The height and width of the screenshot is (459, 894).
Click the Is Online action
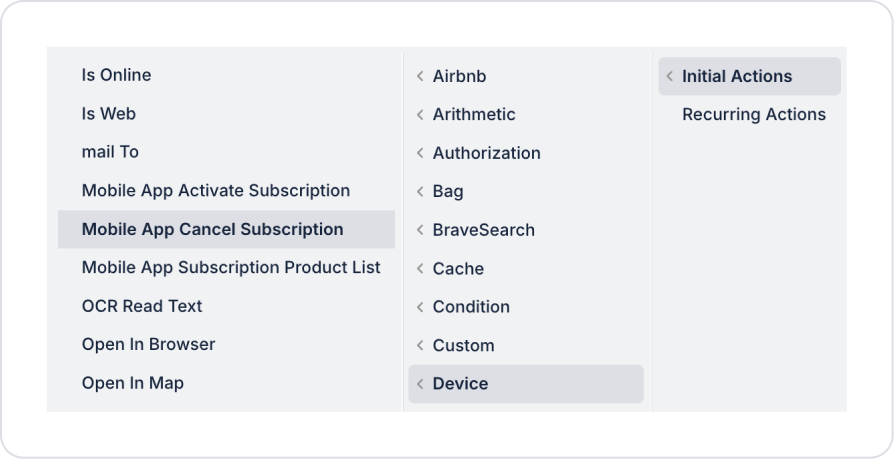(x=116, y=75)
